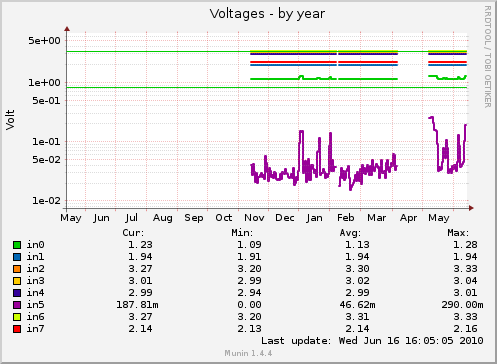Image resolution: width=497 pixels, height=364 pixels.
Task: Click in6 average value 3.31
Action: coord(357,317)
